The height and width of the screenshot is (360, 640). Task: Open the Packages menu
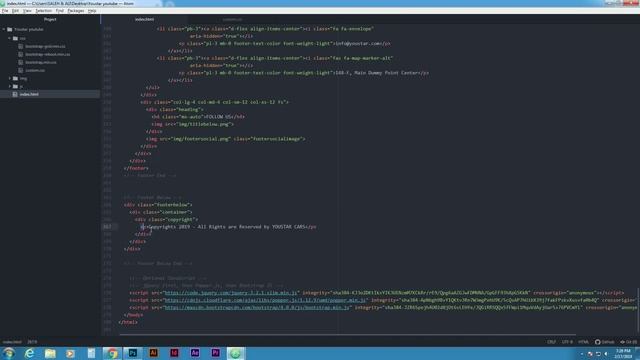[x=76, y=11]
